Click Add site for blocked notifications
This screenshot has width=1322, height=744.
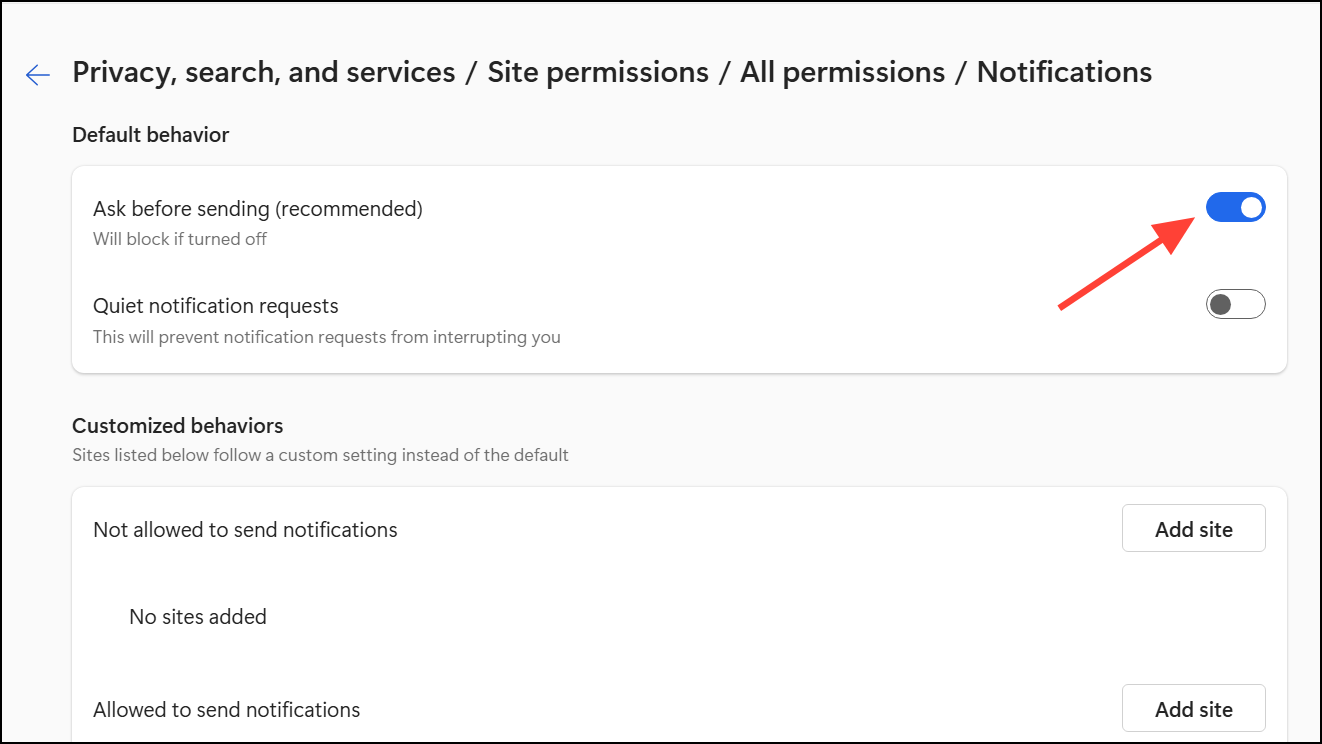coord(1193,529)
